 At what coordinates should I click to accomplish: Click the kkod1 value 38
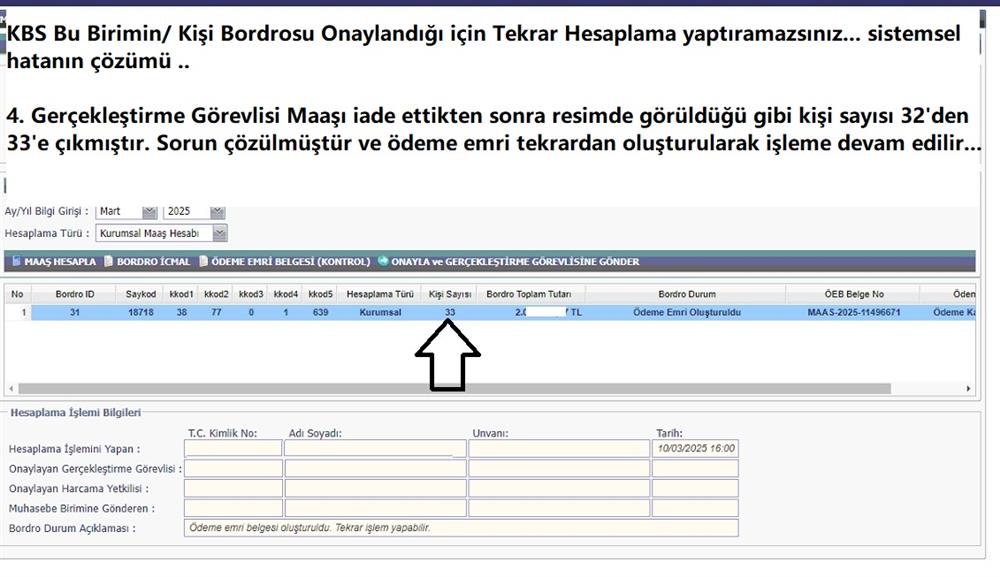(x=182, y=312)
